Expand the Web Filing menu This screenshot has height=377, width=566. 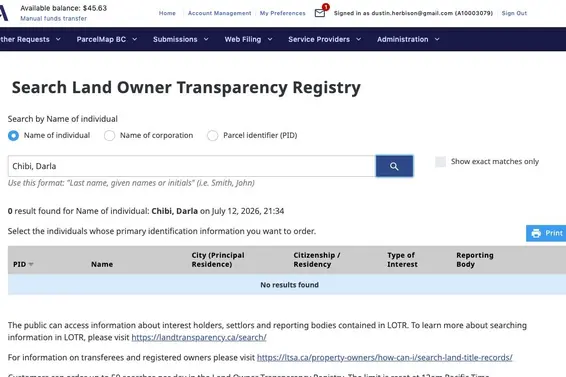(x=248, y=39)
